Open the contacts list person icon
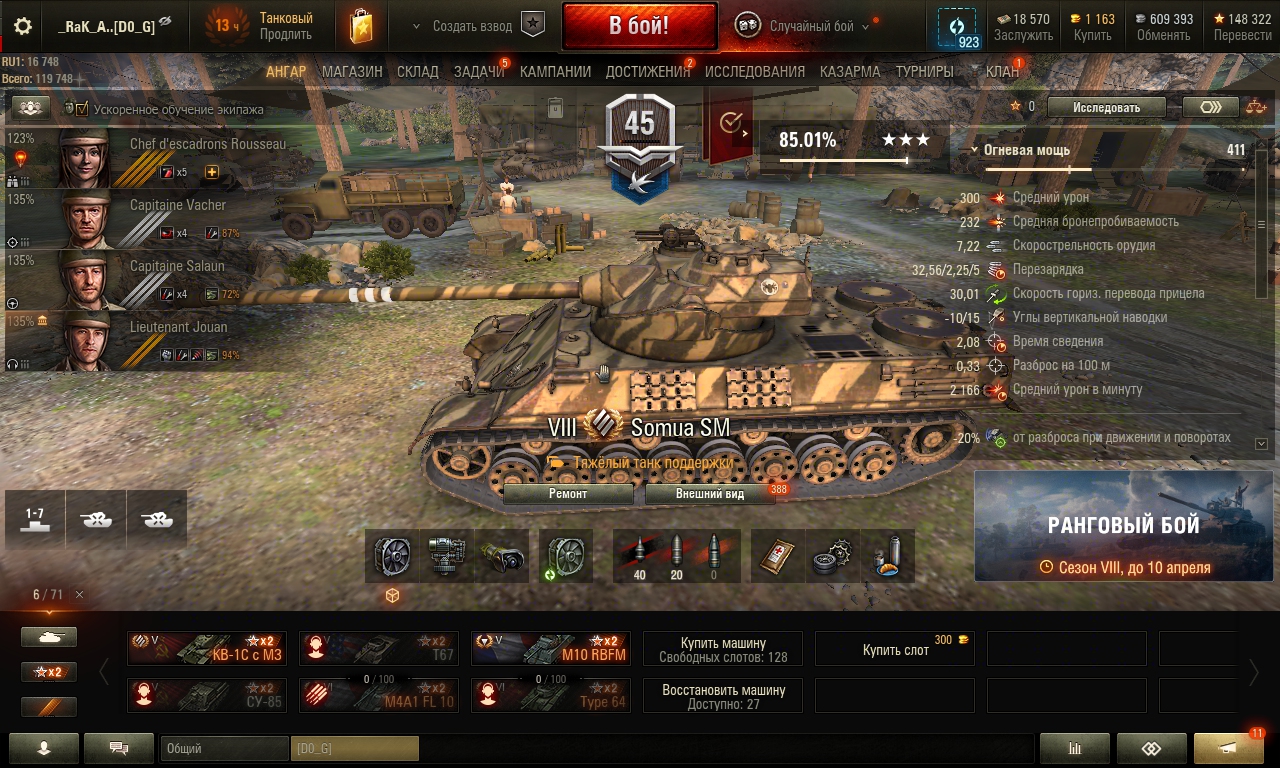Image resolution: width=1280 pixels, height=768 pixels. click(44, 747)
